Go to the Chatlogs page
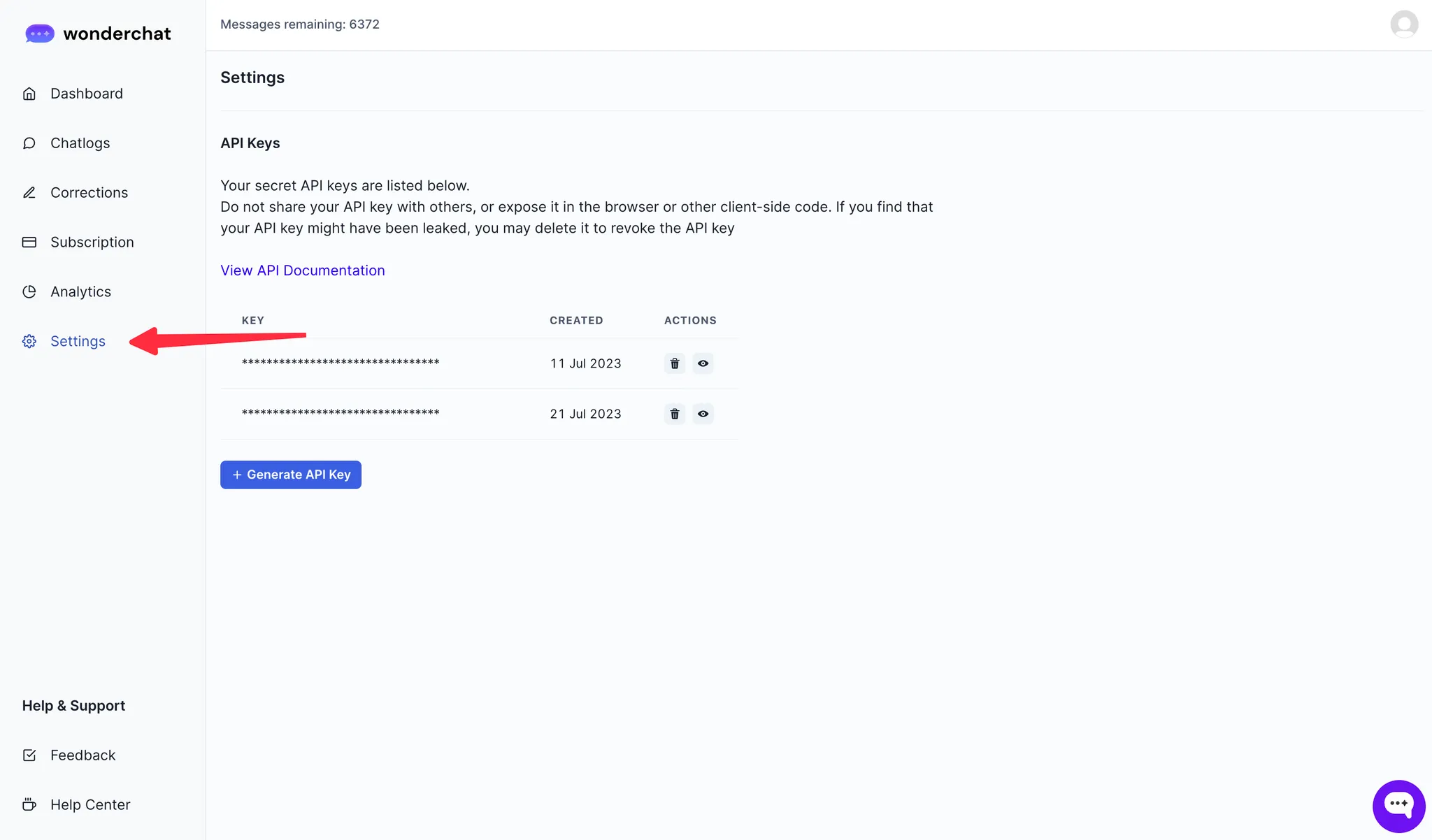 click(x=80, y=143)
